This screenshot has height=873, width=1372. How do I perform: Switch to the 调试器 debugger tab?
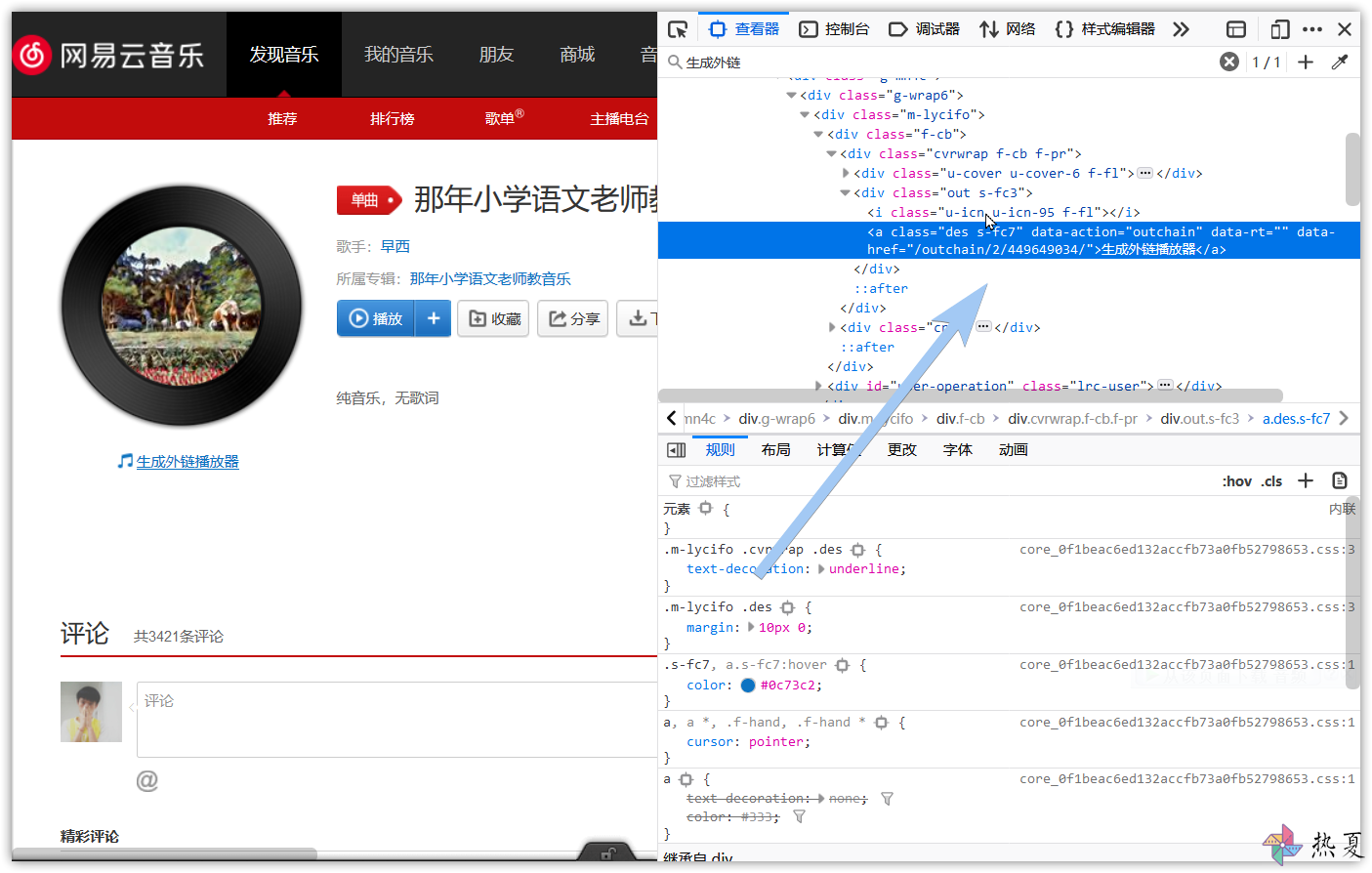point(925,29)
